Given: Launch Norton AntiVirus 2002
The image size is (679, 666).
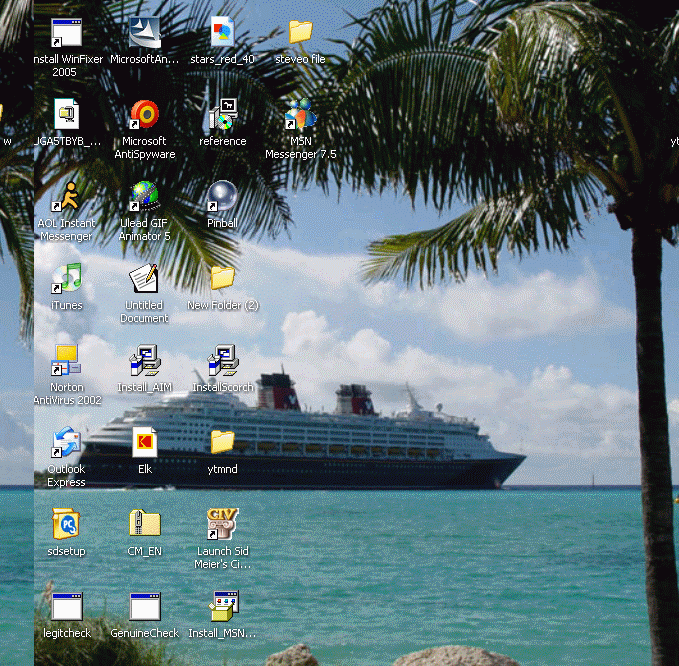Looking at the screenshot, I should (66, 360).
